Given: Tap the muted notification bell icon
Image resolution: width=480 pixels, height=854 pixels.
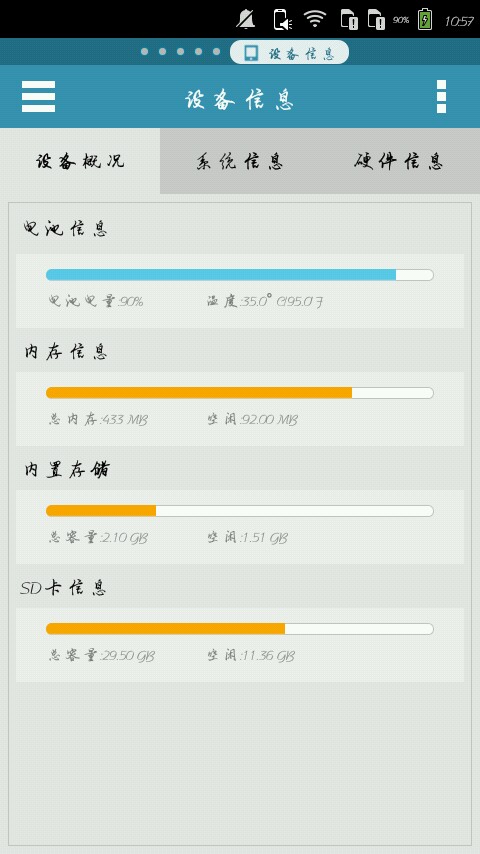Looking at the screenshot, I should 246,20.
